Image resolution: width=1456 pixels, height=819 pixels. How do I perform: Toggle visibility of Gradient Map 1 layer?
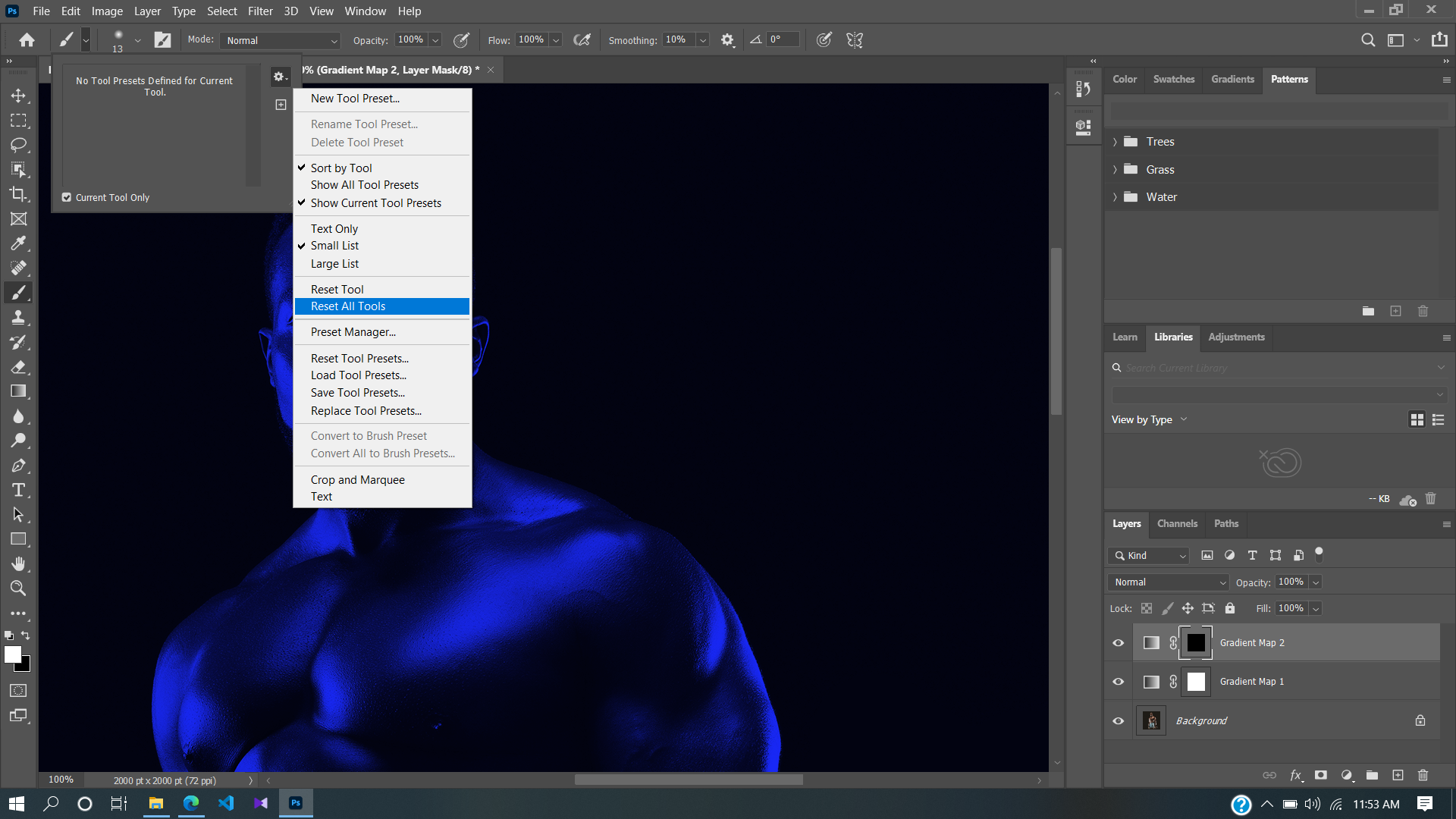(1119, 681)
